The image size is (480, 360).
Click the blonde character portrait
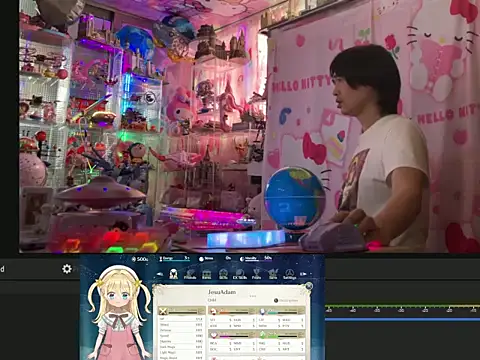(x=119, y=313)
